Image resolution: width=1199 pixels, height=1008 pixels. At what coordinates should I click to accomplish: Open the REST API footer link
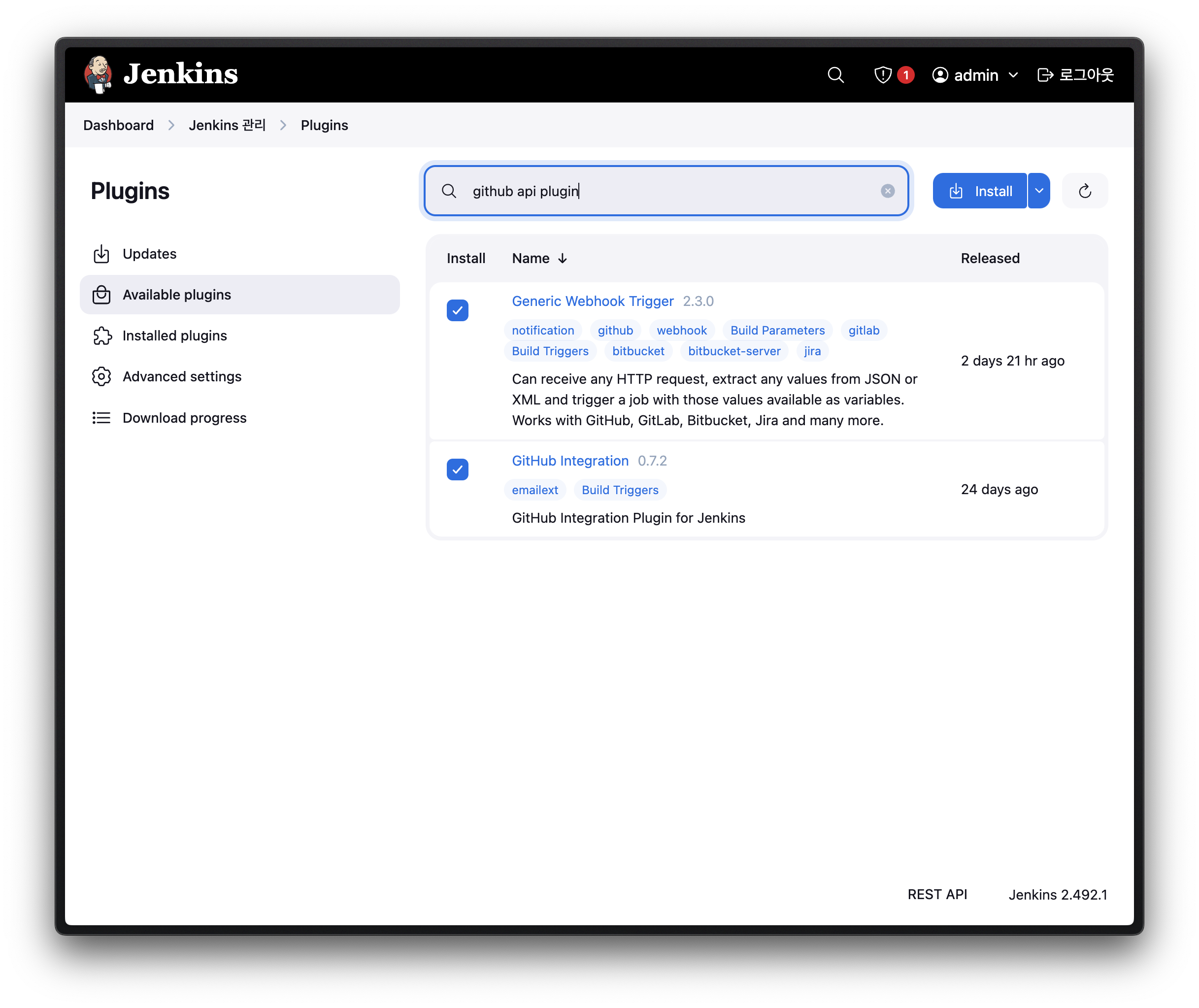point(937,894)
